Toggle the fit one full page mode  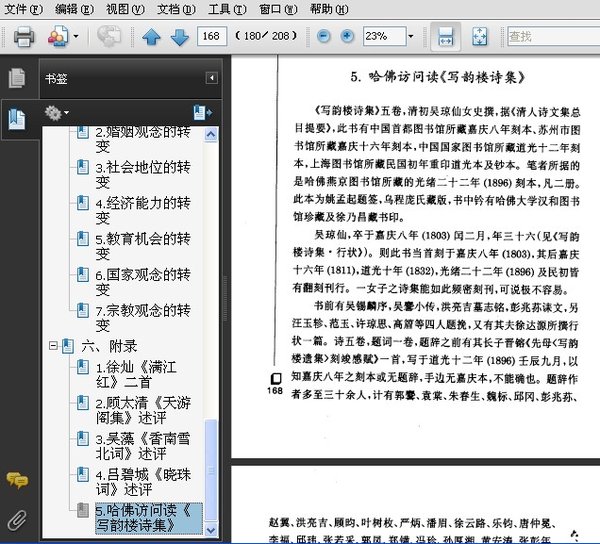pos(479,36)
